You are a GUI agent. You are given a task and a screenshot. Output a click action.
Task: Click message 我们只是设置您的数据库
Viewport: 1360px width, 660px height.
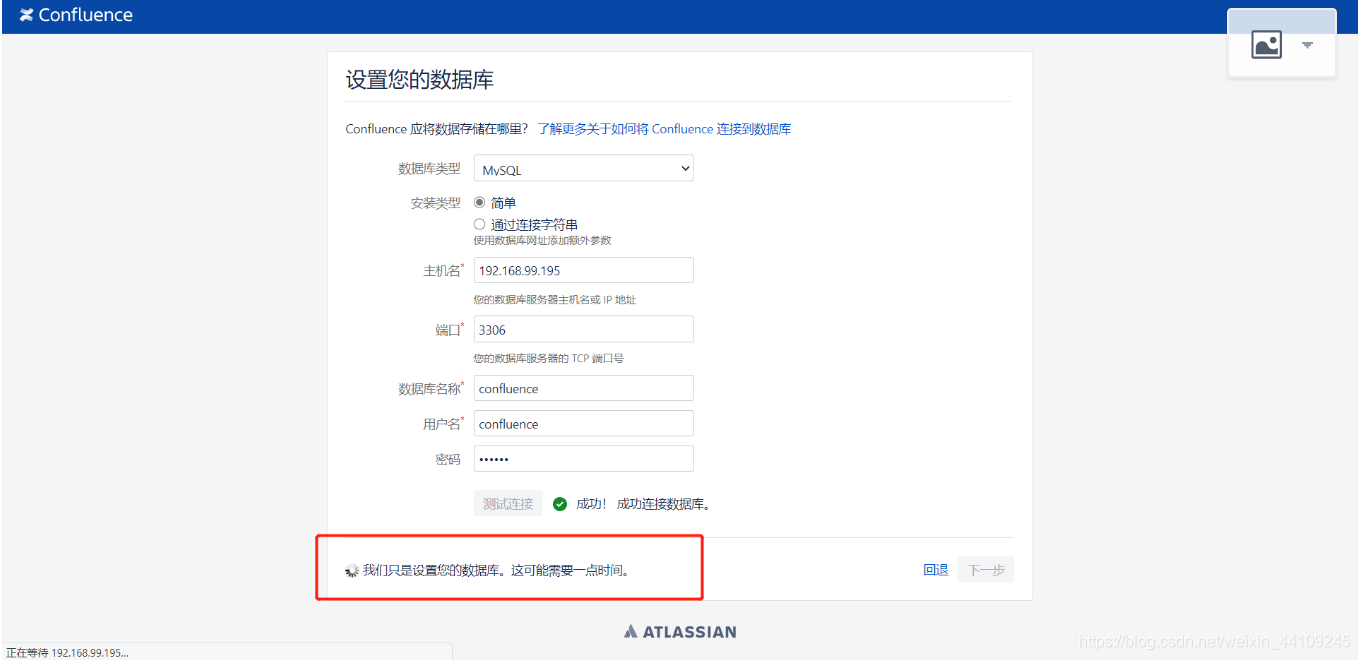point(497,570)
